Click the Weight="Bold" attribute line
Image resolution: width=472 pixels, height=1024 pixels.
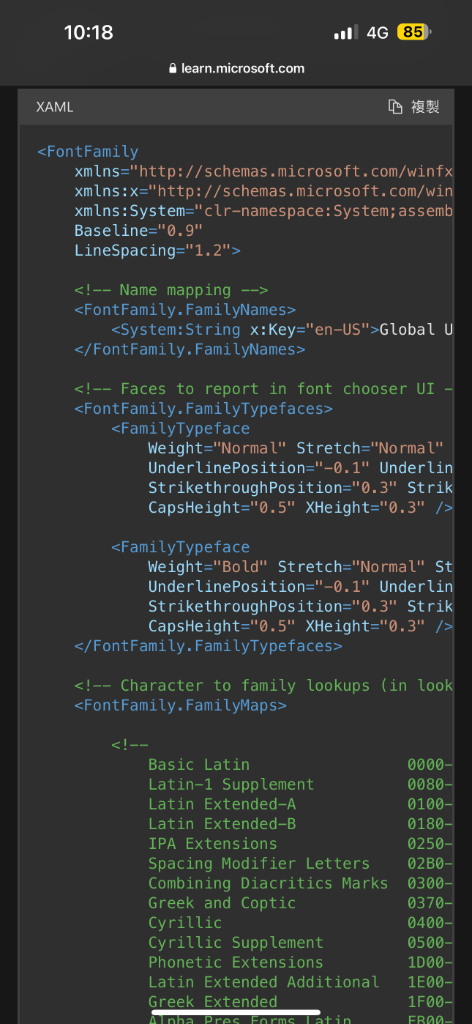click(300, 567)
